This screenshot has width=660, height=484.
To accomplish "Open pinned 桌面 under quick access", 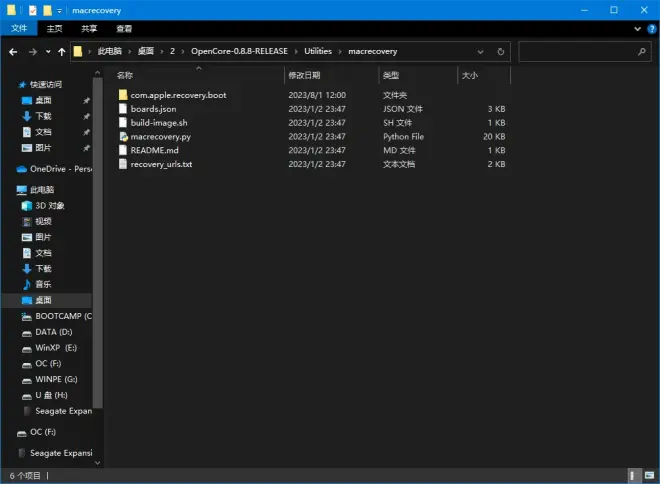I will pos(43,100).
